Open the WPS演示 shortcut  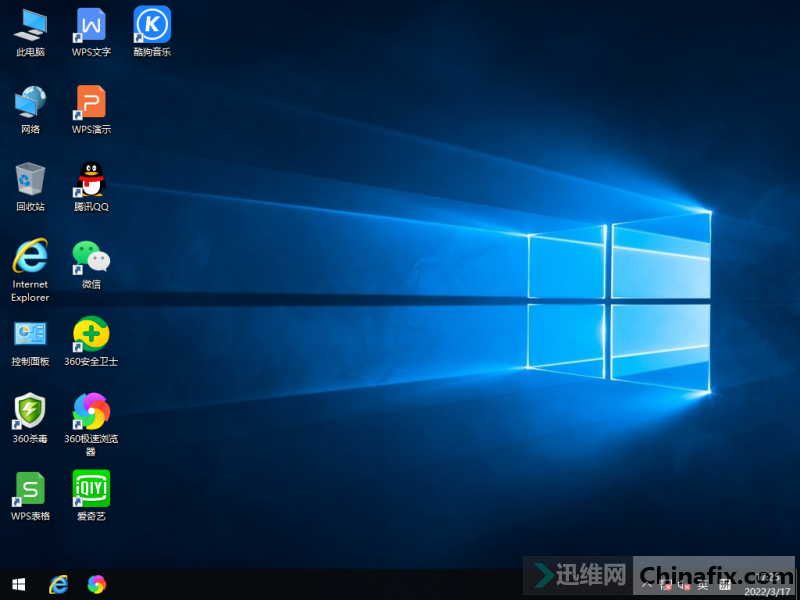click(x=91, y=109)
